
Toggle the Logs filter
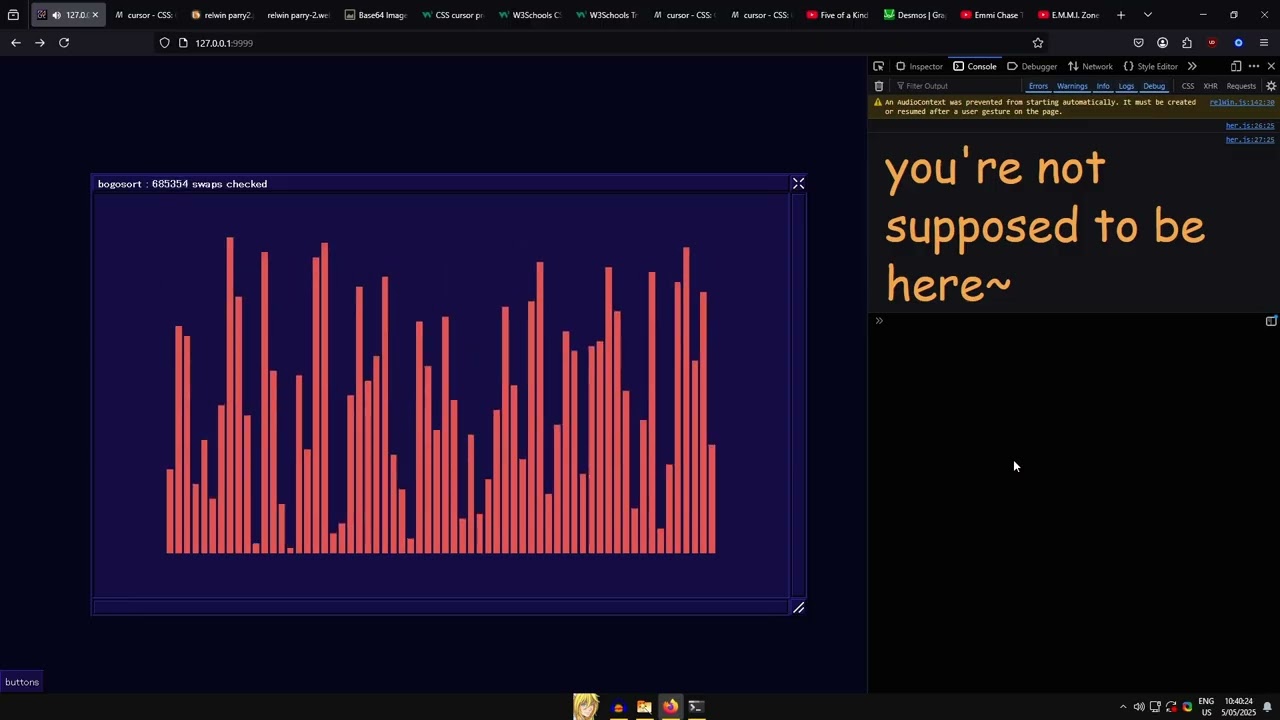click(x=1126, y=86)
